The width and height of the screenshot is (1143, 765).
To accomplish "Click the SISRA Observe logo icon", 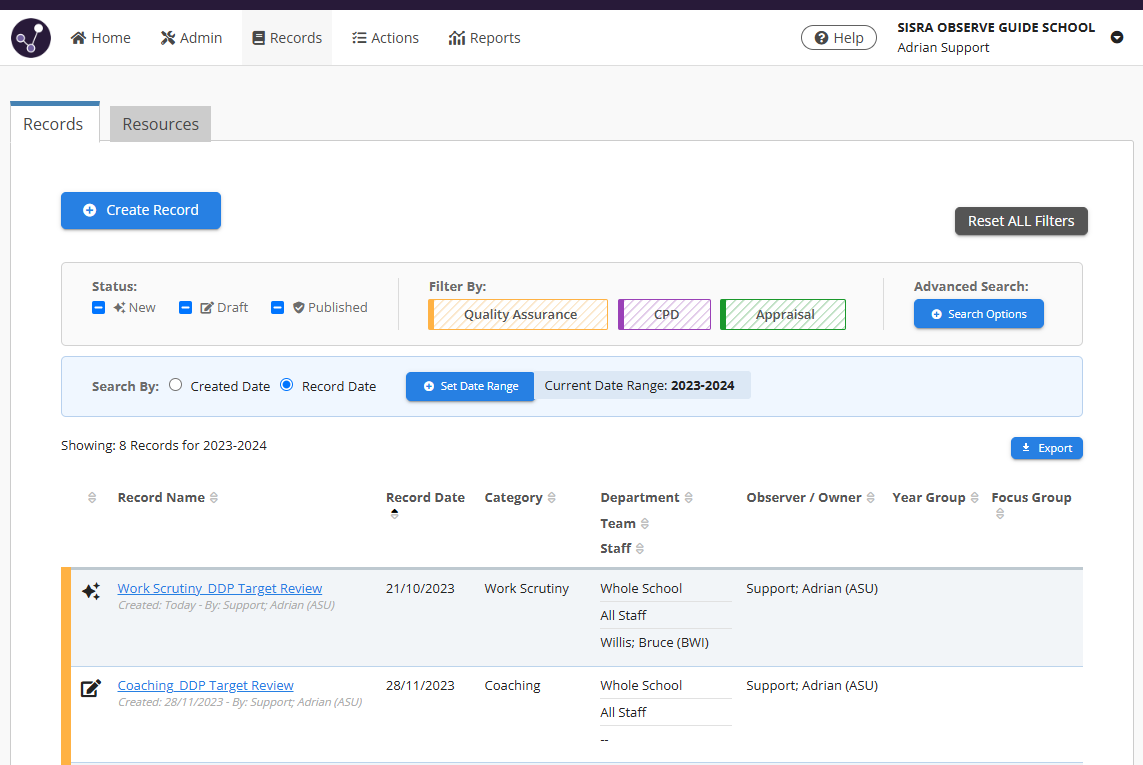I will pos(31,38).
